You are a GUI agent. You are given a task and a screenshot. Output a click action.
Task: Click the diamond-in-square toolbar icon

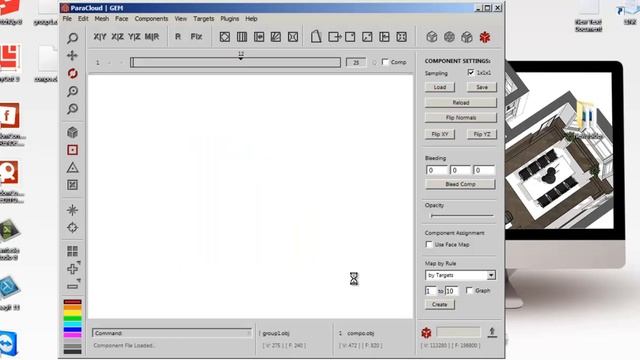point(224,37)
